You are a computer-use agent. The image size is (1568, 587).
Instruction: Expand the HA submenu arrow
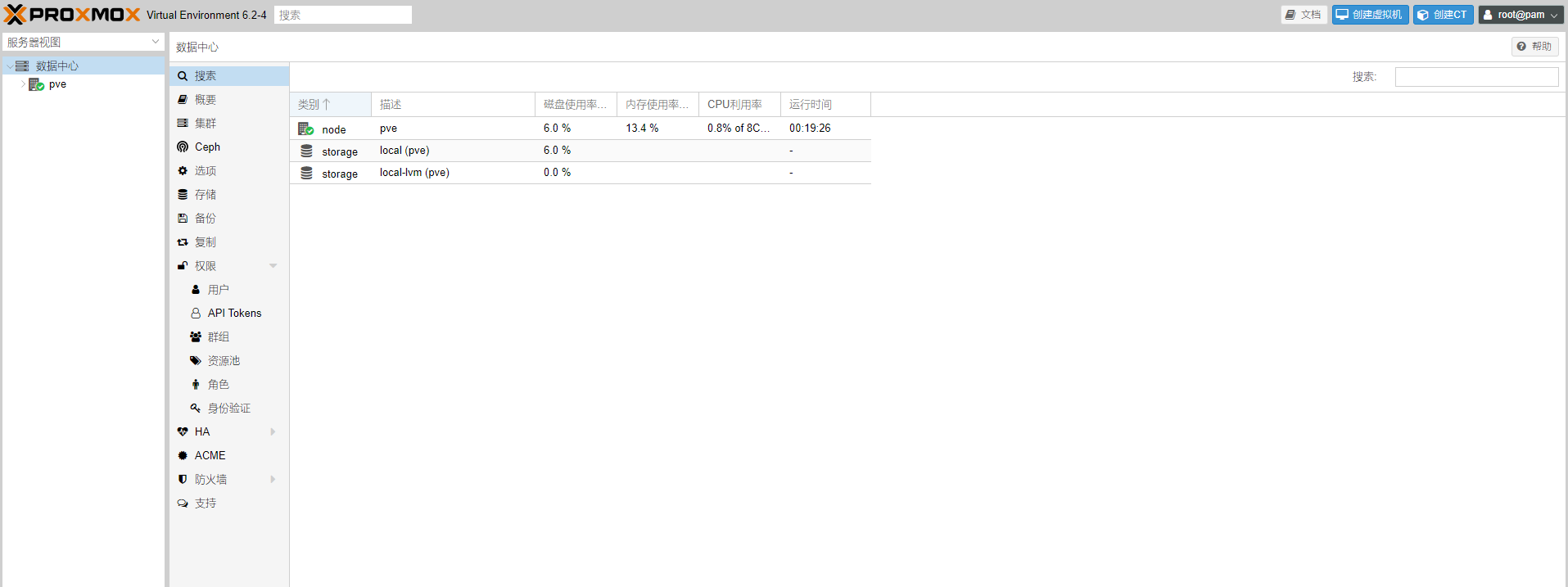(273, 432)
